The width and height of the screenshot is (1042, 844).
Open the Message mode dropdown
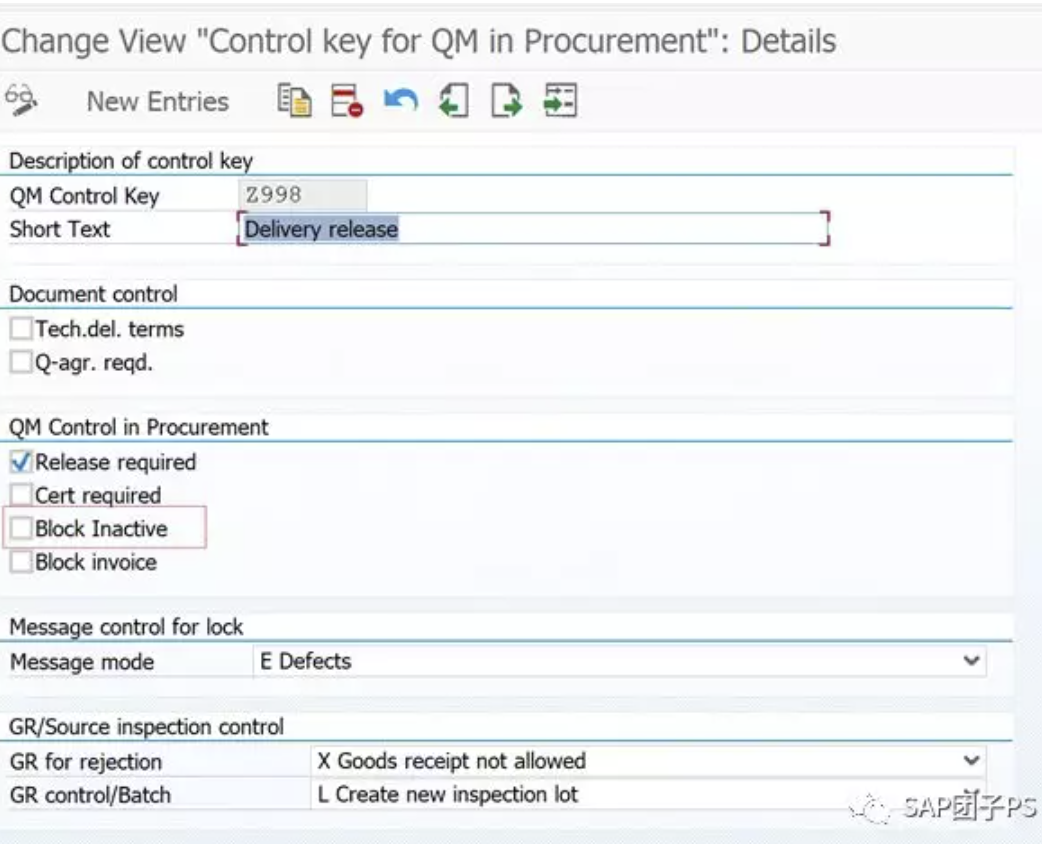pyautogui.click(x=972, y=661)
